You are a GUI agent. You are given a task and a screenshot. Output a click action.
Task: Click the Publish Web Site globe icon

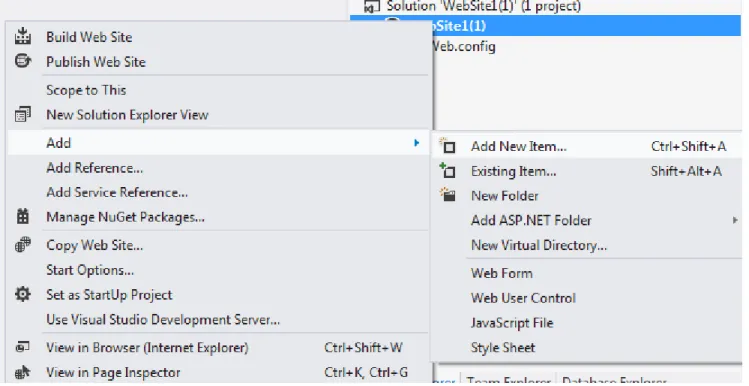pyautogui.click(x=22, y=61)
